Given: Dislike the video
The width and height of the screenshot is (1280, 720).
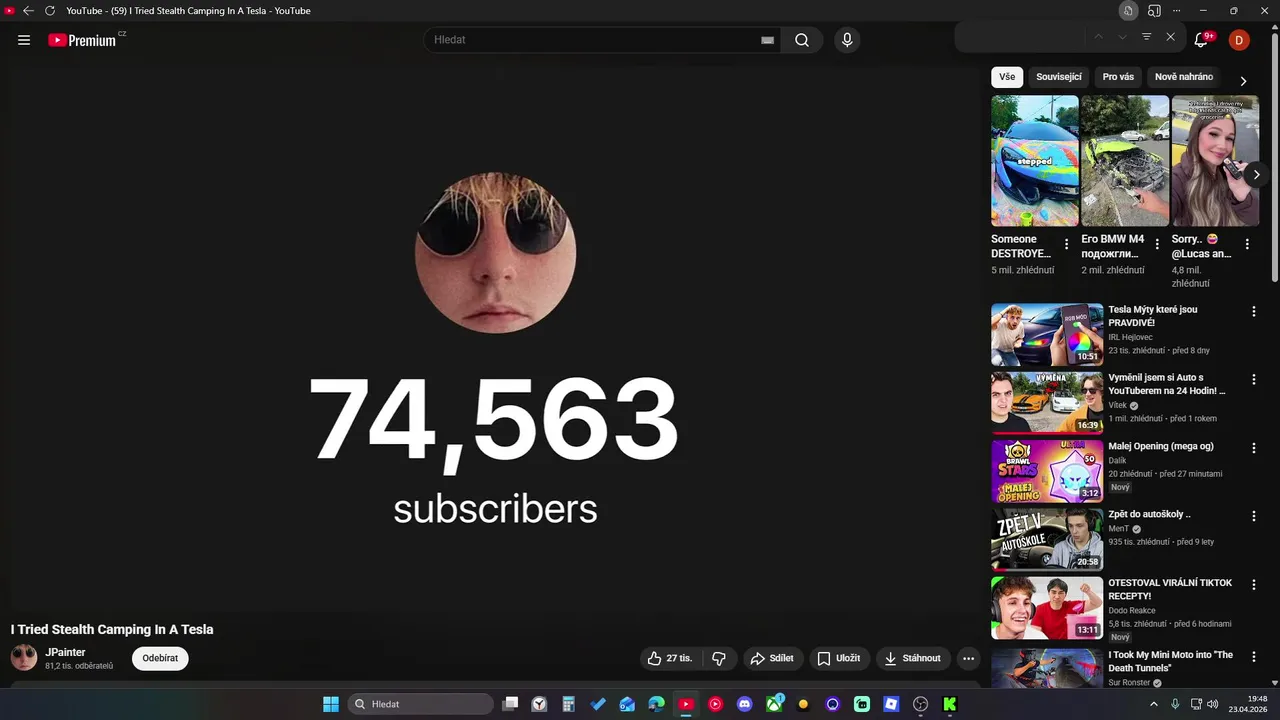Looking at the screenshot, I should point(719,658).
